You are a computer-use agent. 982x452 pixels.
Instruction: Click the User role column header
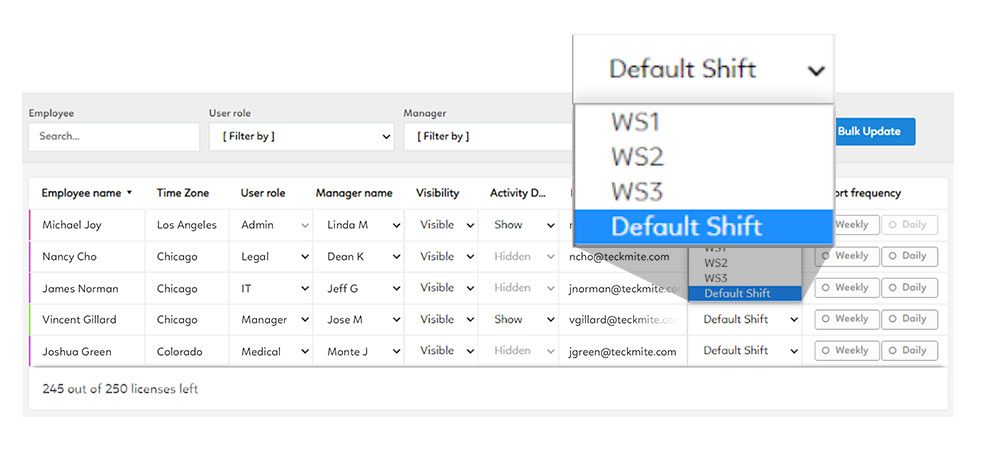point(263,193)
